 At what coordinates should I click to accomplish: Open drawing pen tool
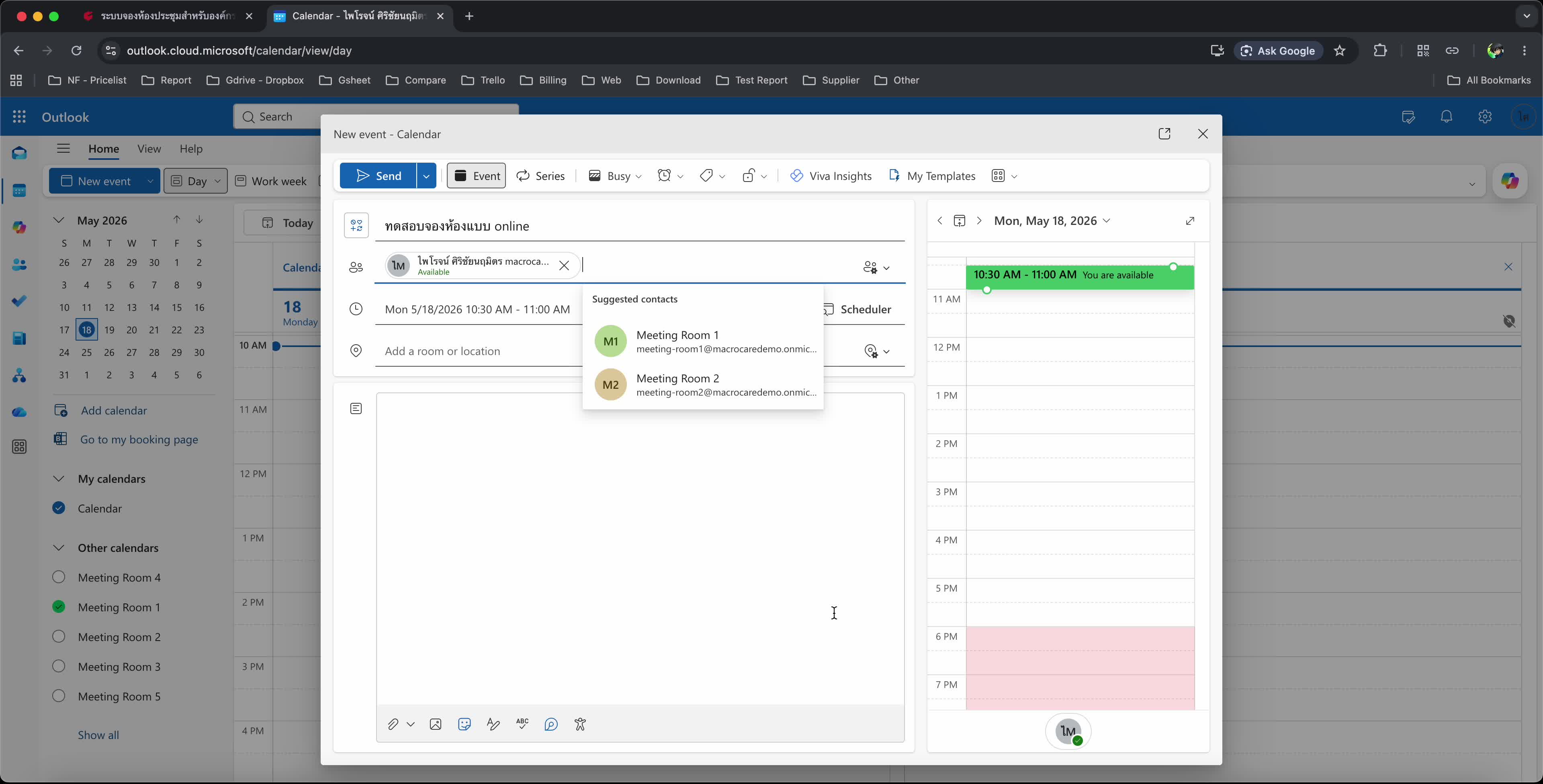click(x=493, y=725)
